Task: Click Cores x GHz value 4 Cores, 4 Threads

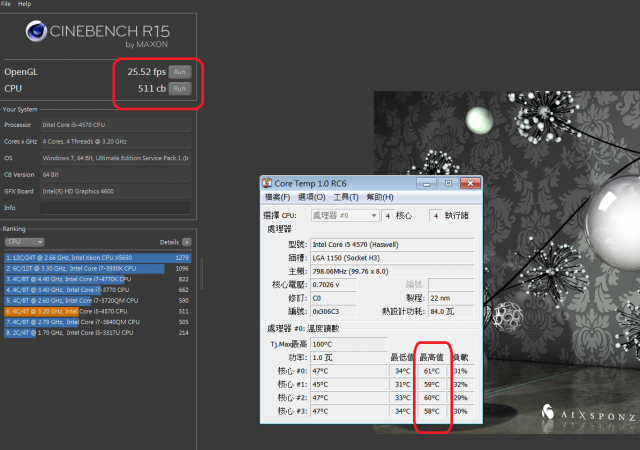Action: click(116, 142)
